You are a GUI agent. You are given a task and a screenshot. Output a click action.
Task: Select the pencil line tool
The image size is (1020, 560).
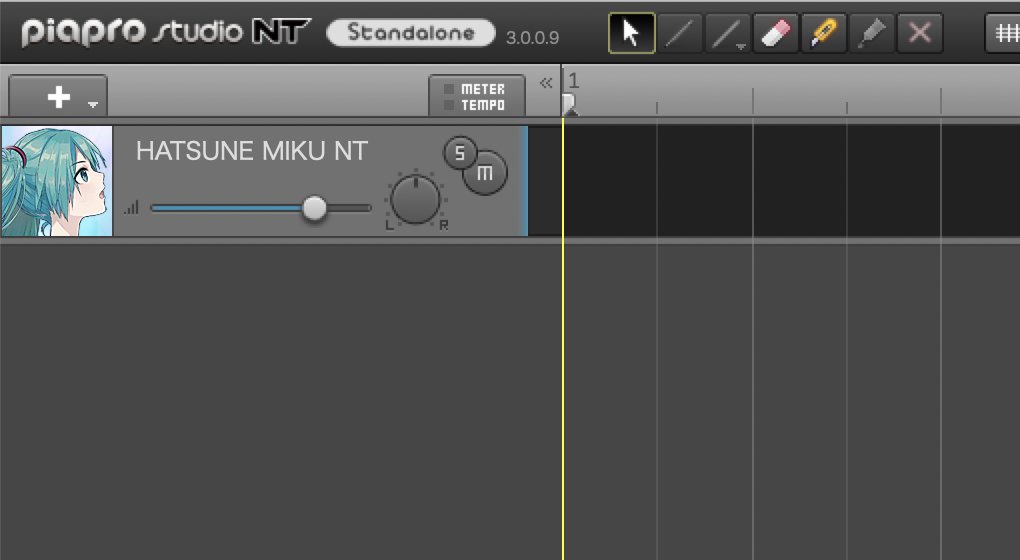pos(680,33)
